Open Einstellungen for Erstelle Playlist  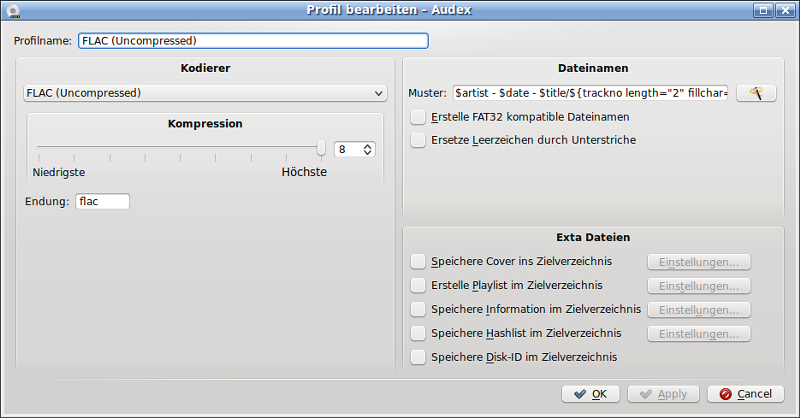point(698,286)
